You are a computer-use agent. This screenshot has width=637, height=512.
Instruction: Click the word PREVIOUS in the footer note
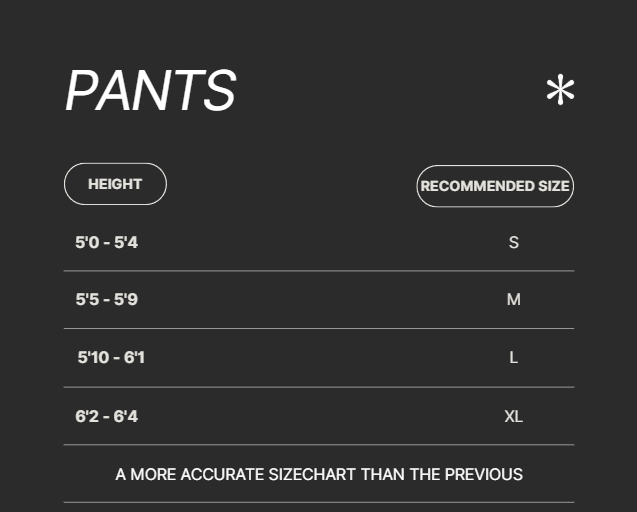(483, 474)
